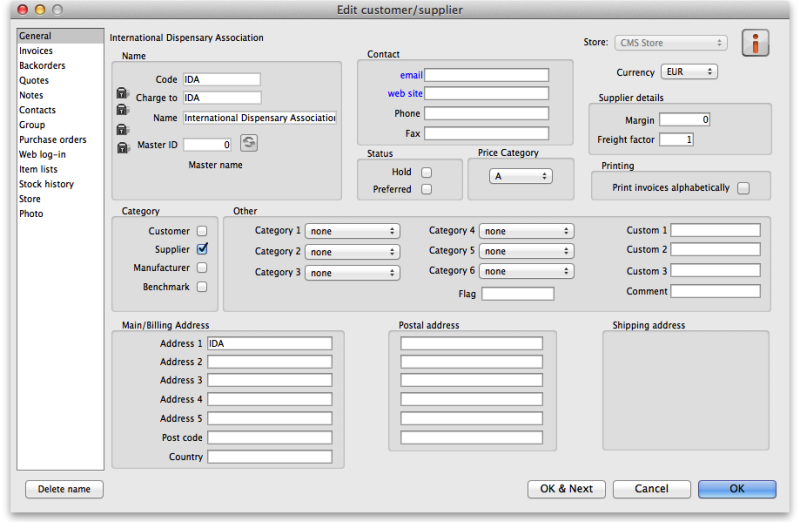Click the orange info icon button
The width and height of the screenshot is (800, 522).
(x=756, y=44)
